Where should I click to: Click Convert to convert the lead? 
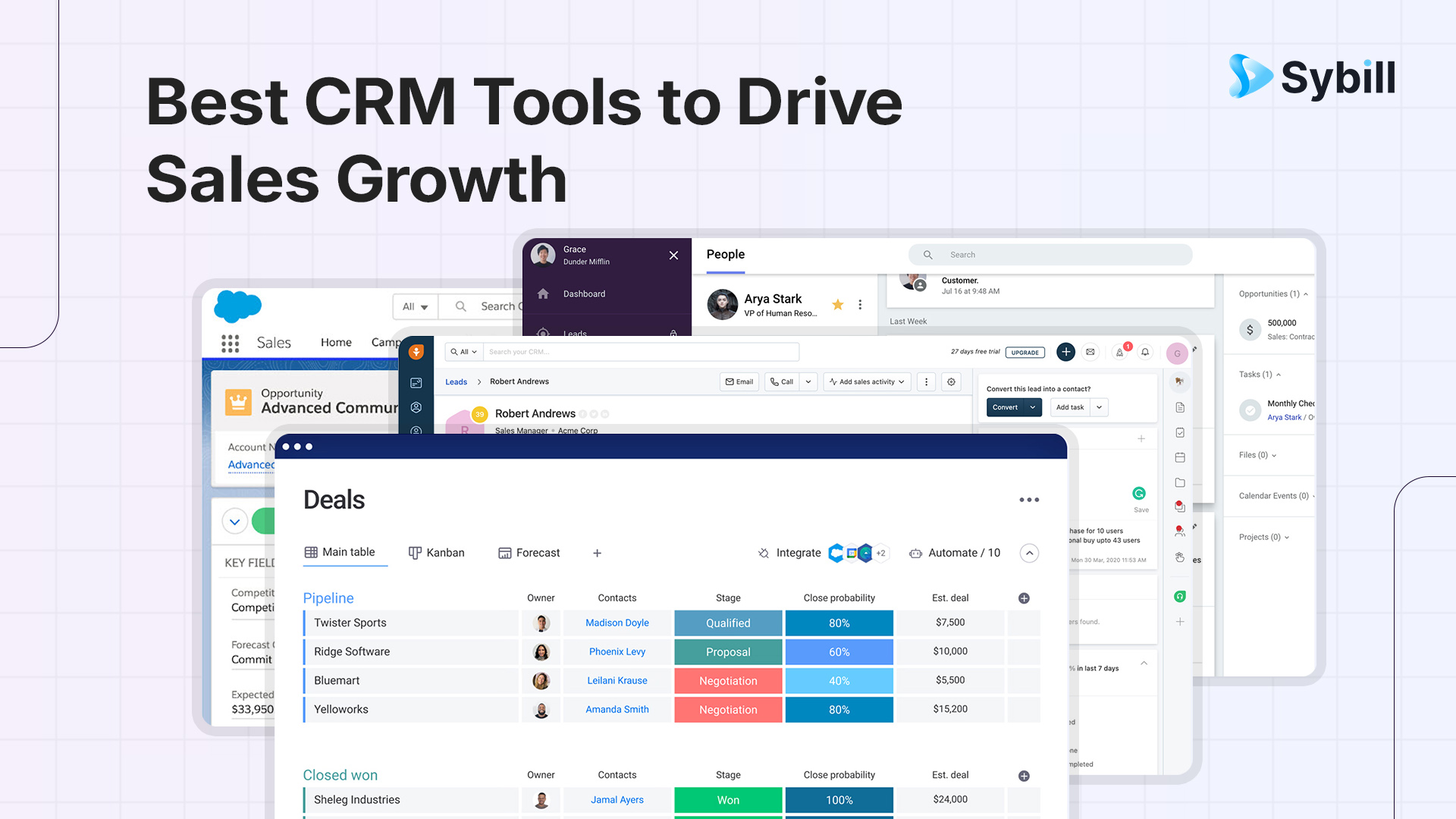click(1006, 407)
